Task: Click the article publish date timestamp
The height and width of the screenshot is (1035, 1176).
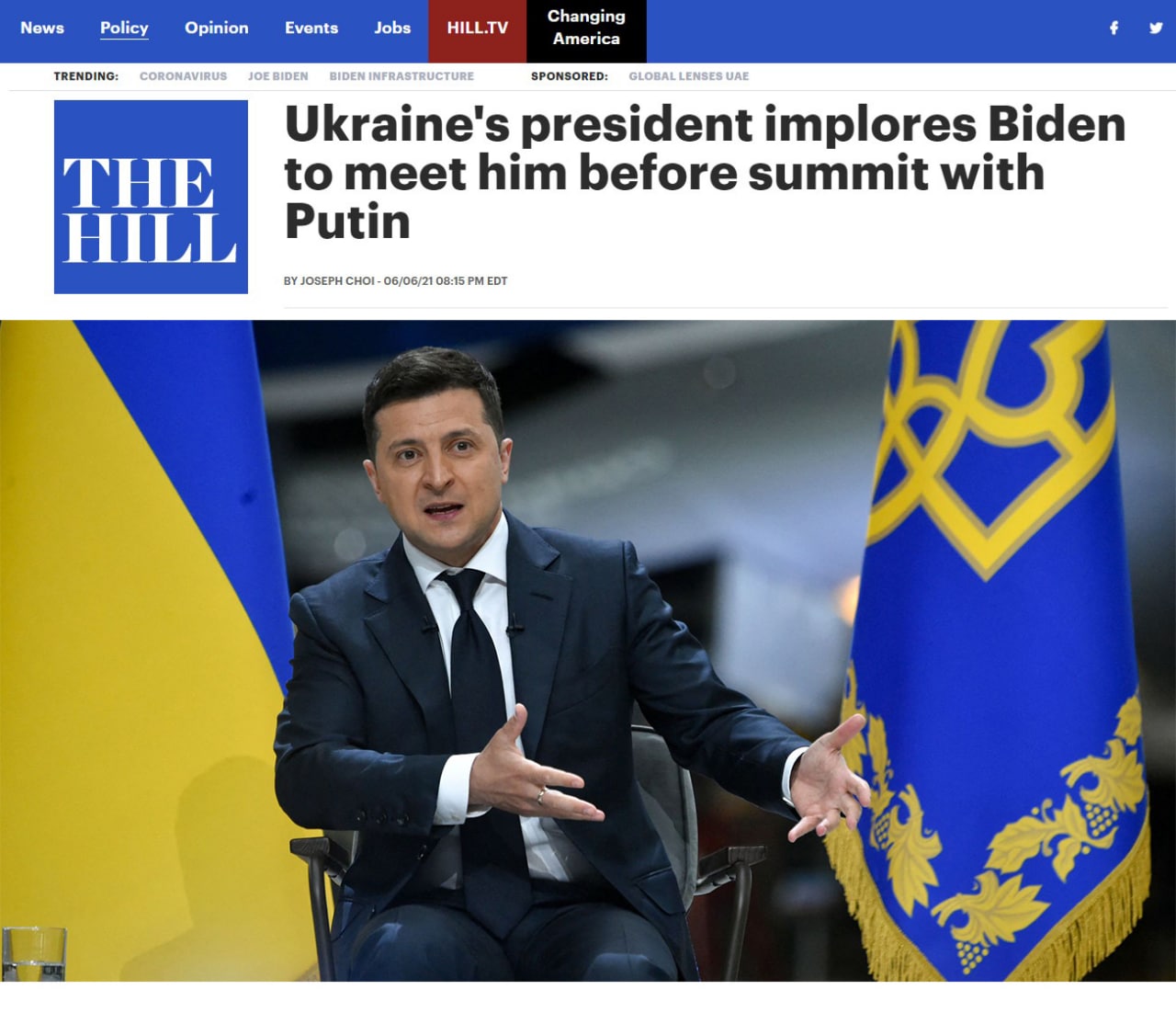Action: point(446,281)
